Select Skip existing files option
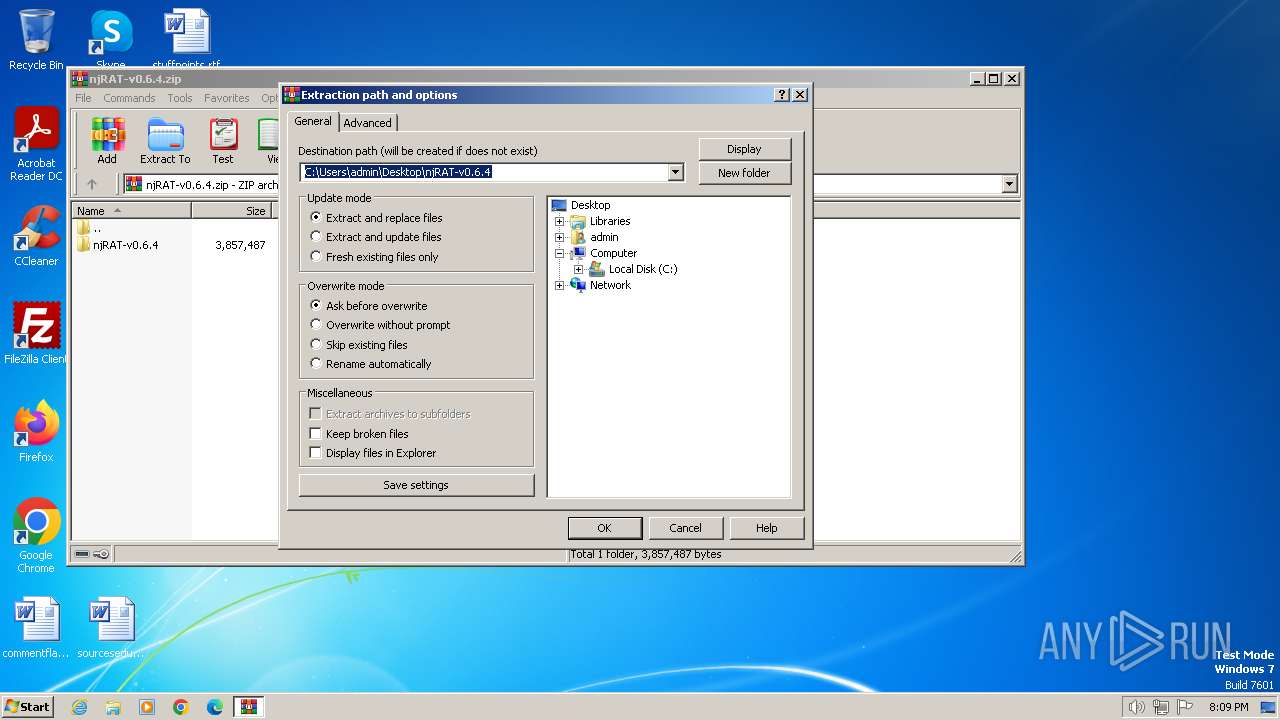 pyautogui.click(x=316, y=345)
